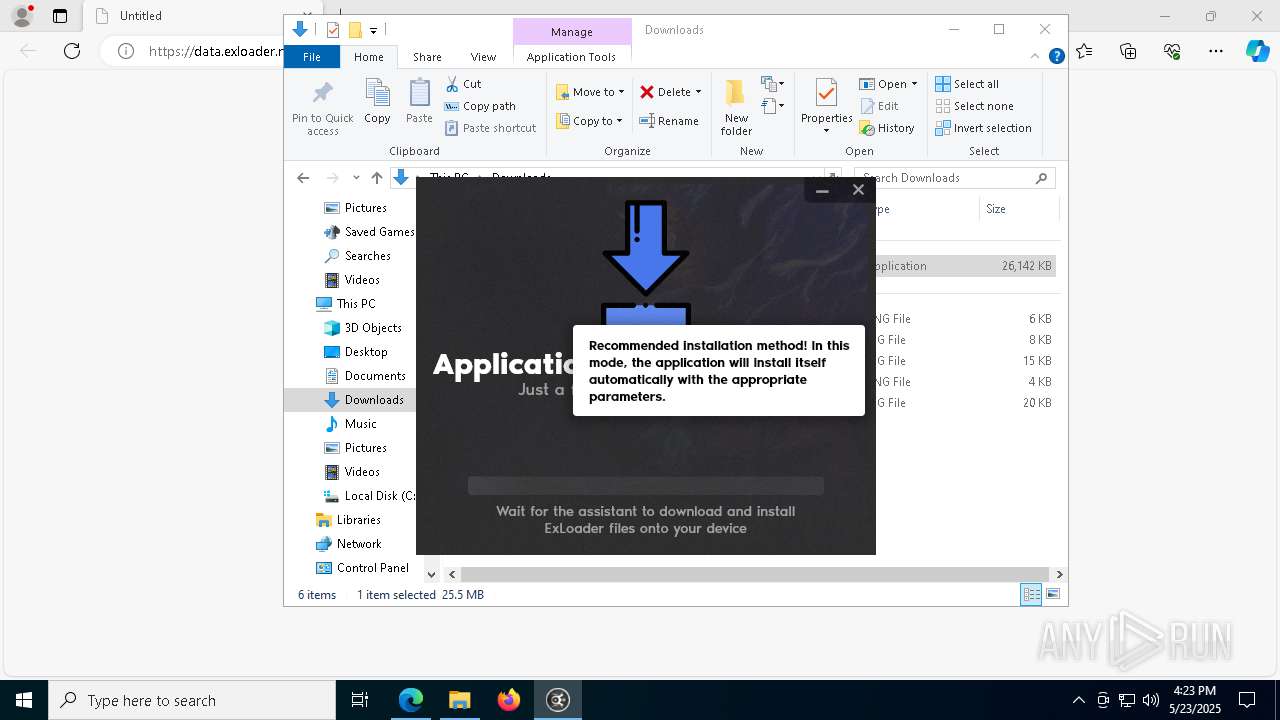The width and height of the screenshot is (1280, 720).
Task: Select Documents in navigation pane
Action: pos(365,376)
